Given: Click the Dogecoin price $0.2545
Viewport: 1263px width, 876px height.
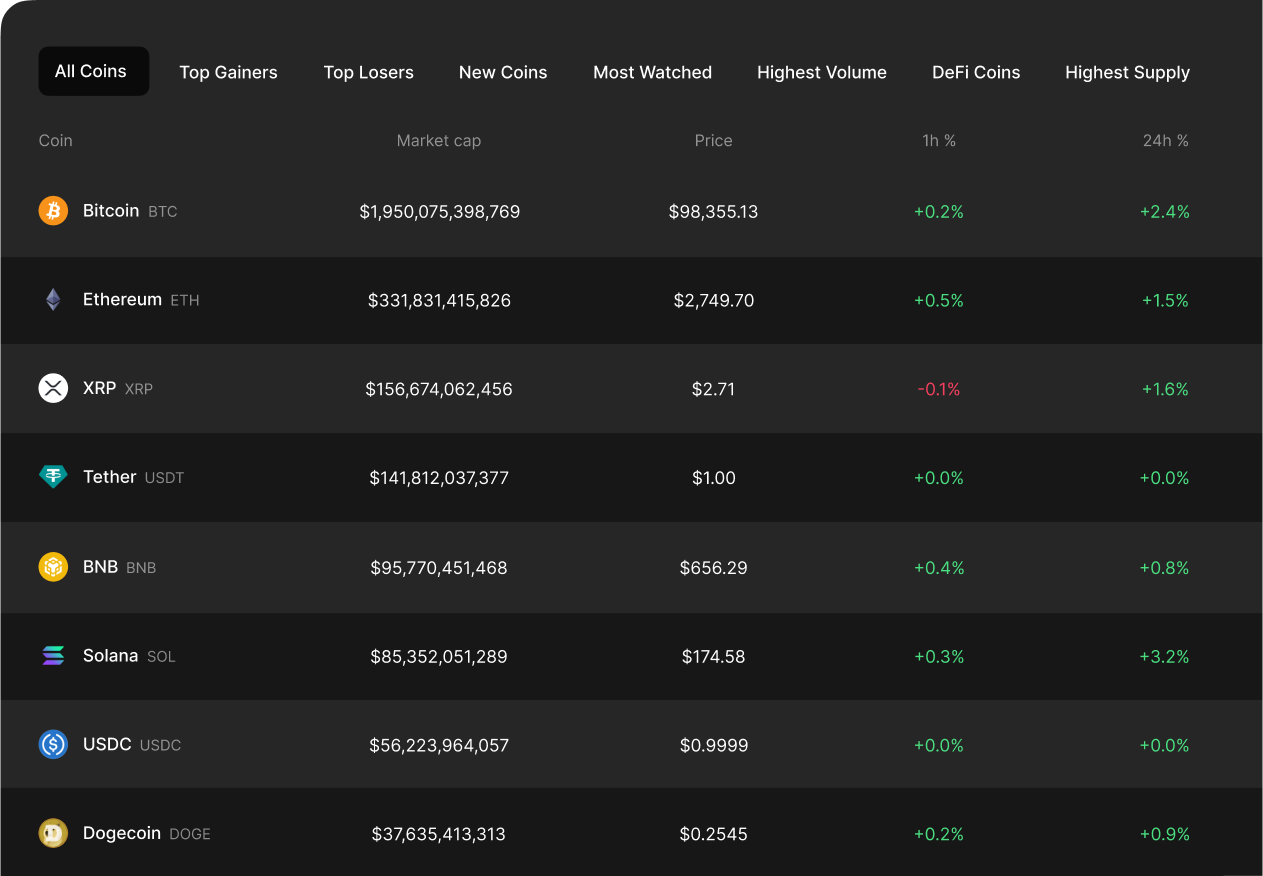Looking at the screenshot, I should point(714,834).
